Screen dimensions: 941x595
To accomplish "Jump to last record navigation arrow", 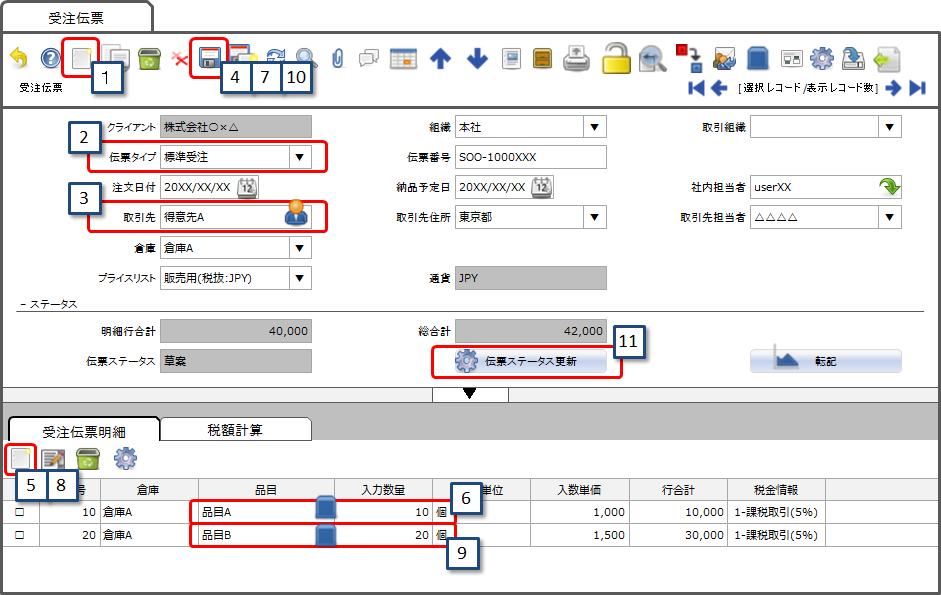I will point(917,88).
